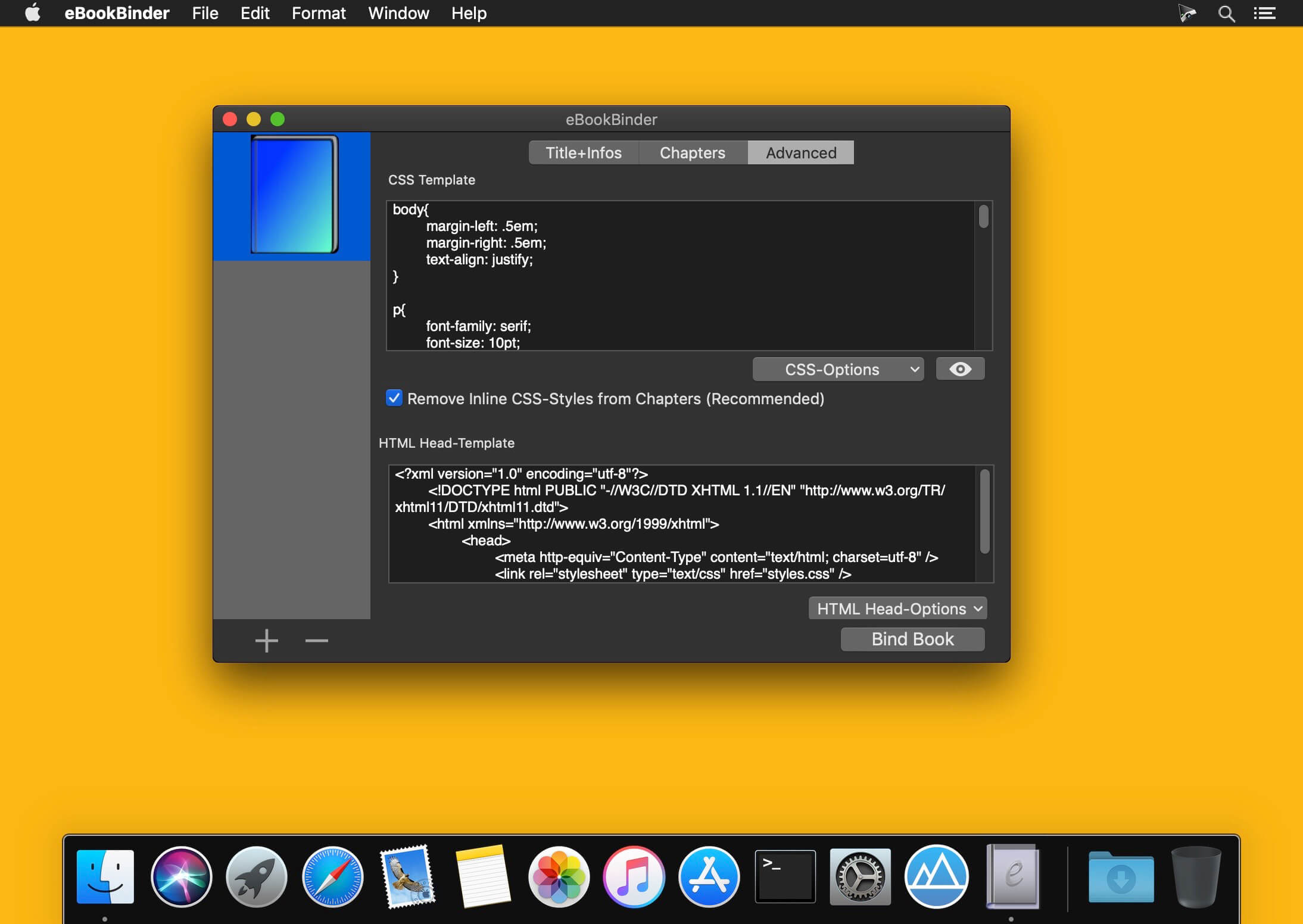Viewport: 1303px width, 924px height.
Task: Switch to the Chapters tab
Action: click(692, 152)
